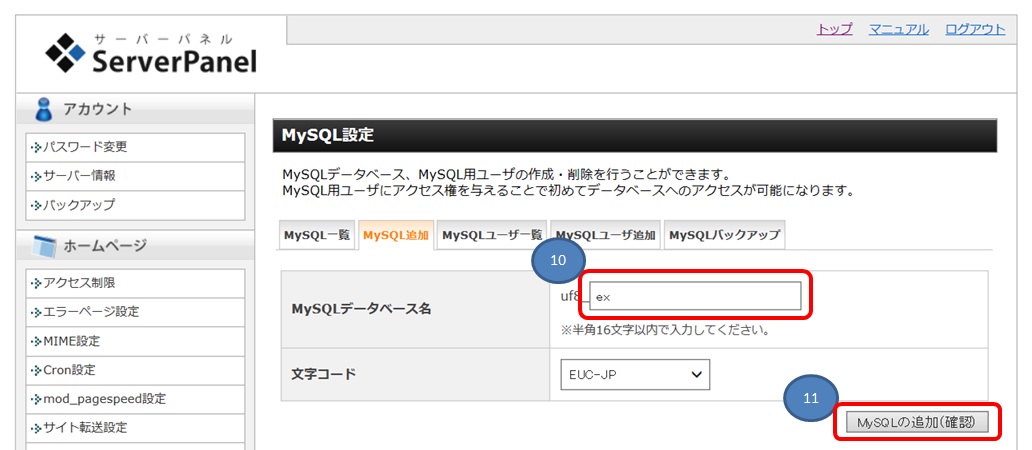Open エラーページ設定 in the sidebar
This screenshot has width=1032, height=450.
[135, 312]
